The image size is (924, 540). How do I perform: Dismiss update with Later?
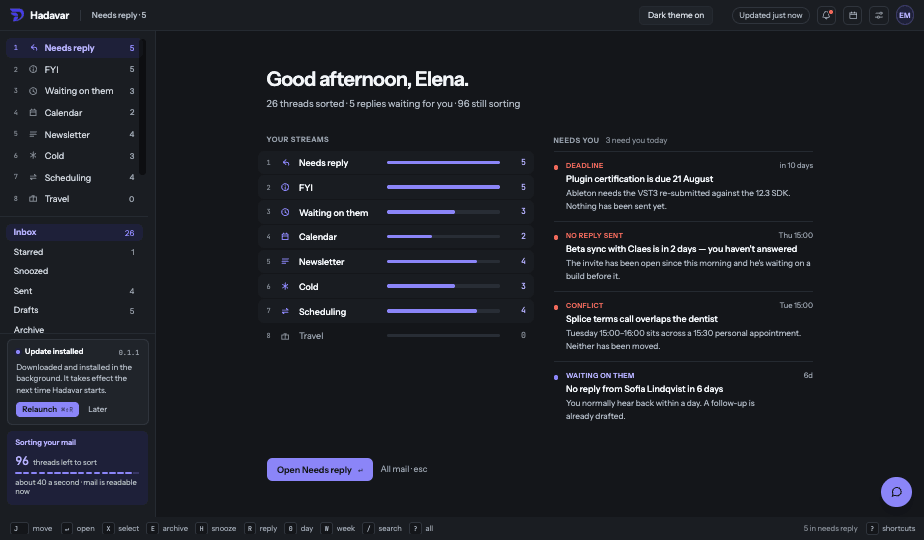[x=97, y=409]
